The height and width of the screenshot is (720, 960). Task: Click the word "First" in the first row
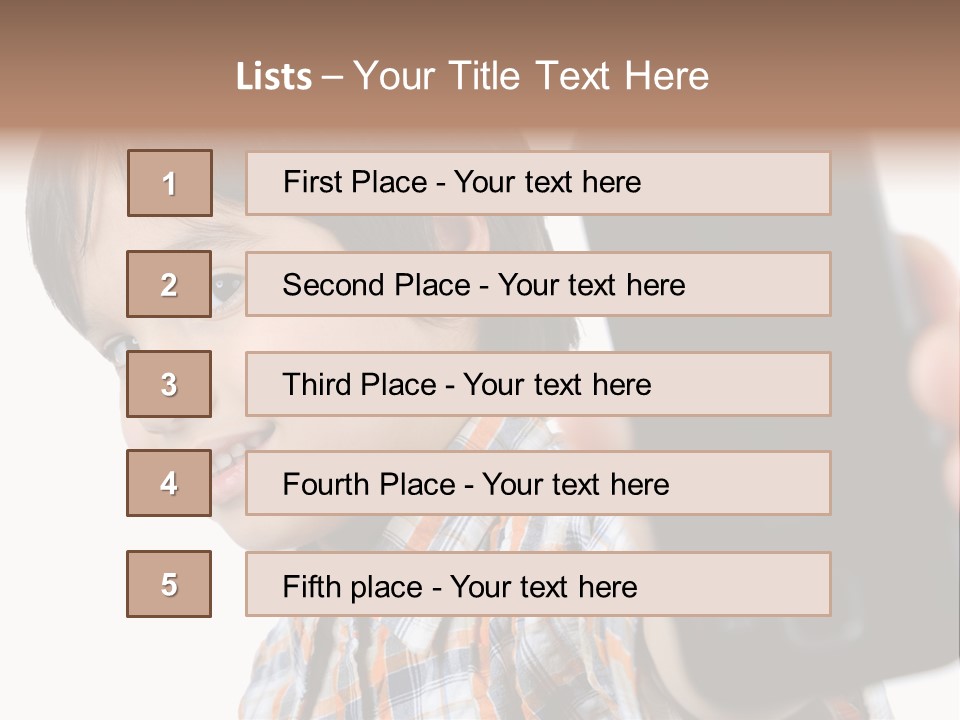306,182
